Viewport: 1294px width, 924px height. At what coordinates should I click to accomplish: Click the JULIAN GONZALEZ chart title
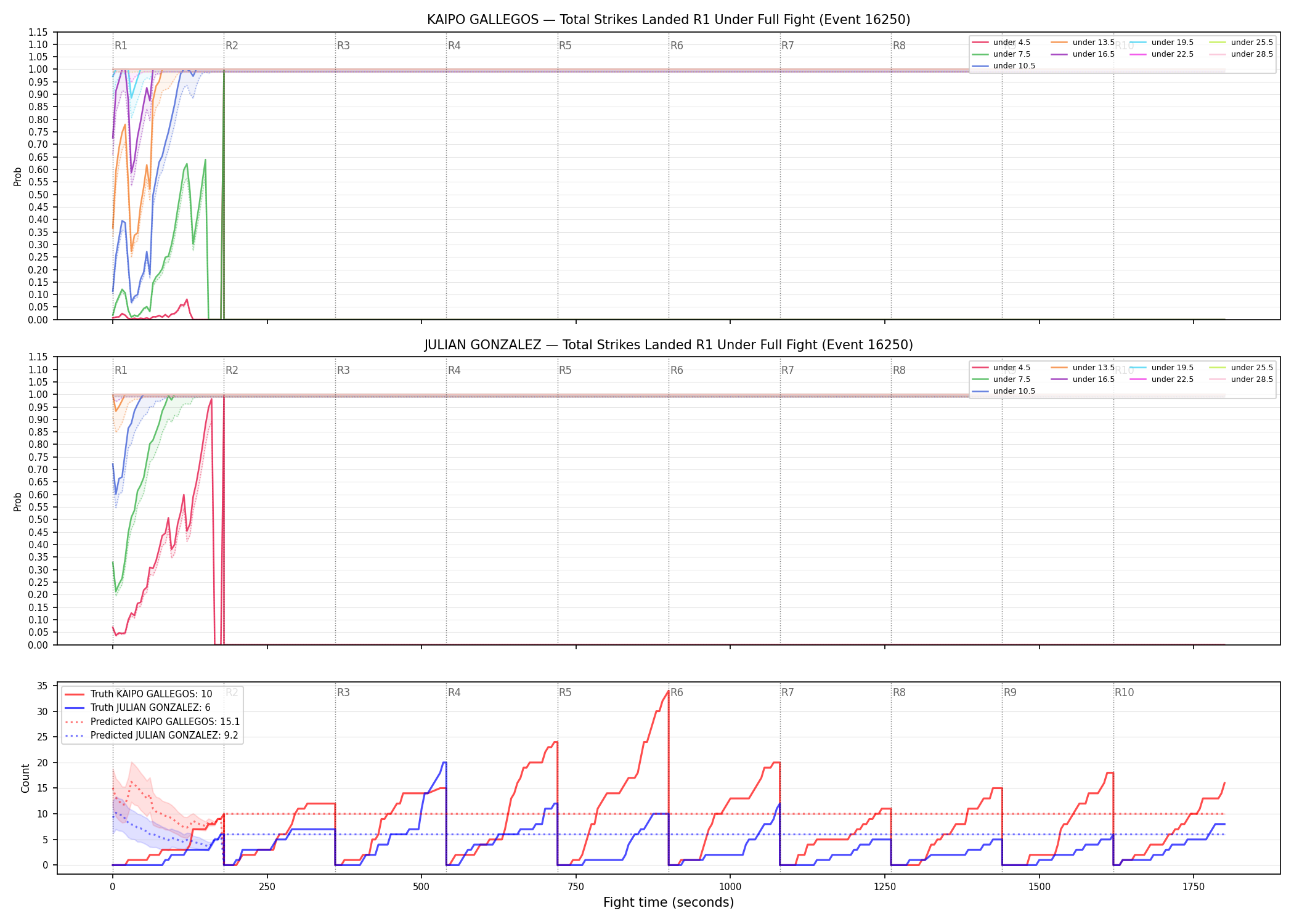click(669, 345)
